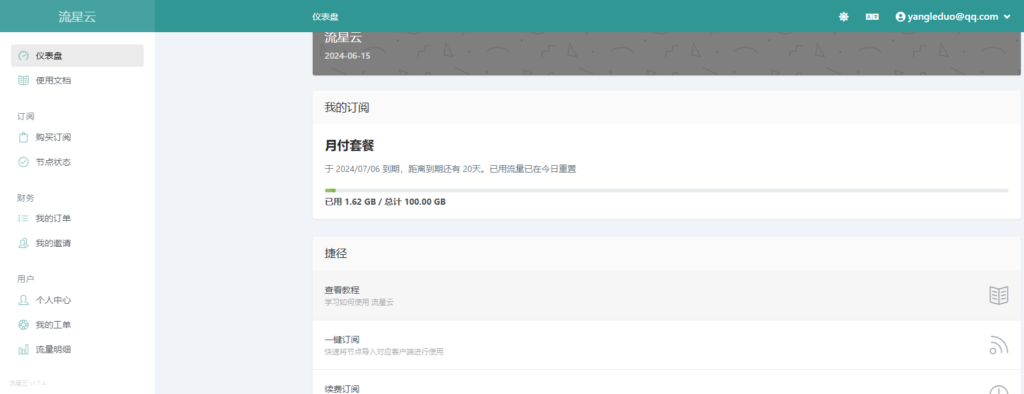Click the person icon beside 个人中心
The height and width of the screenshot is (394, 1024).
click(24, 300)
